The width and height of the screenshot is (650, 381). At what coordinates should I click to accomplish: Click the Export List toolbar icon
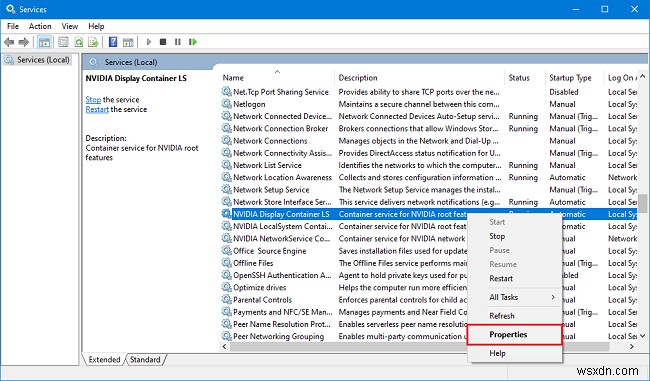[93, 42]
